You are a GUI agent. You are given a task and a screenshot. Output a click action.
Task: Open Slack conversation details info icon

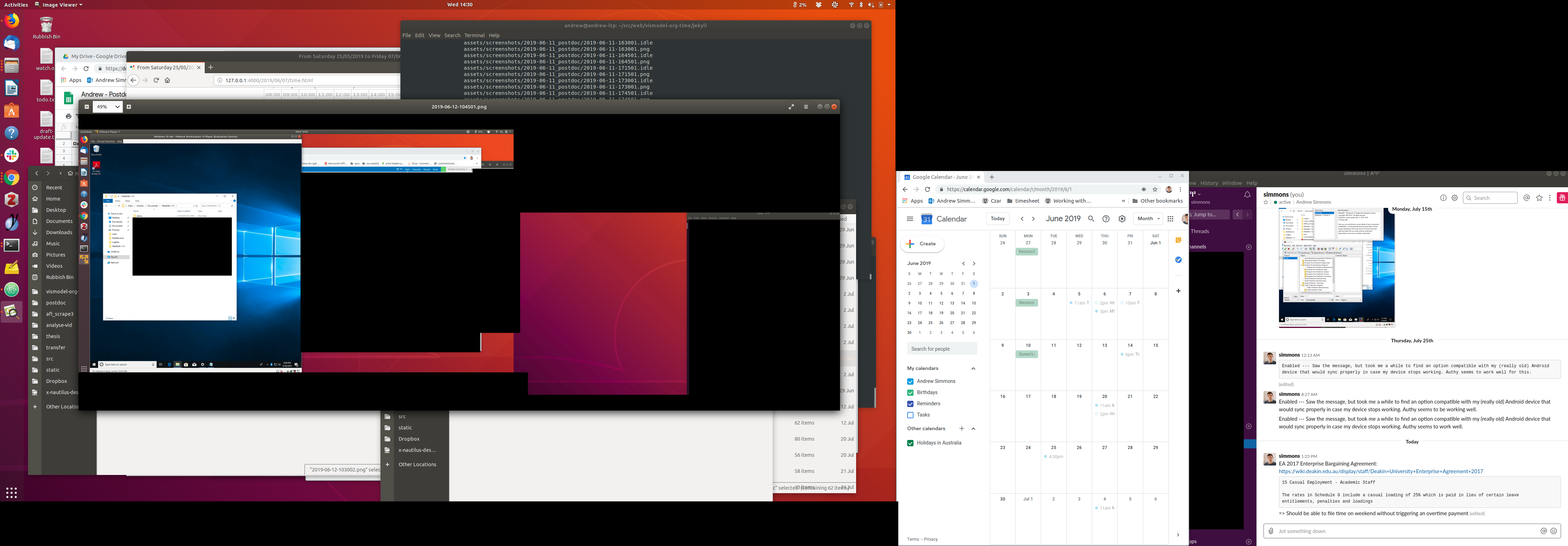[x=1443, y=198]
